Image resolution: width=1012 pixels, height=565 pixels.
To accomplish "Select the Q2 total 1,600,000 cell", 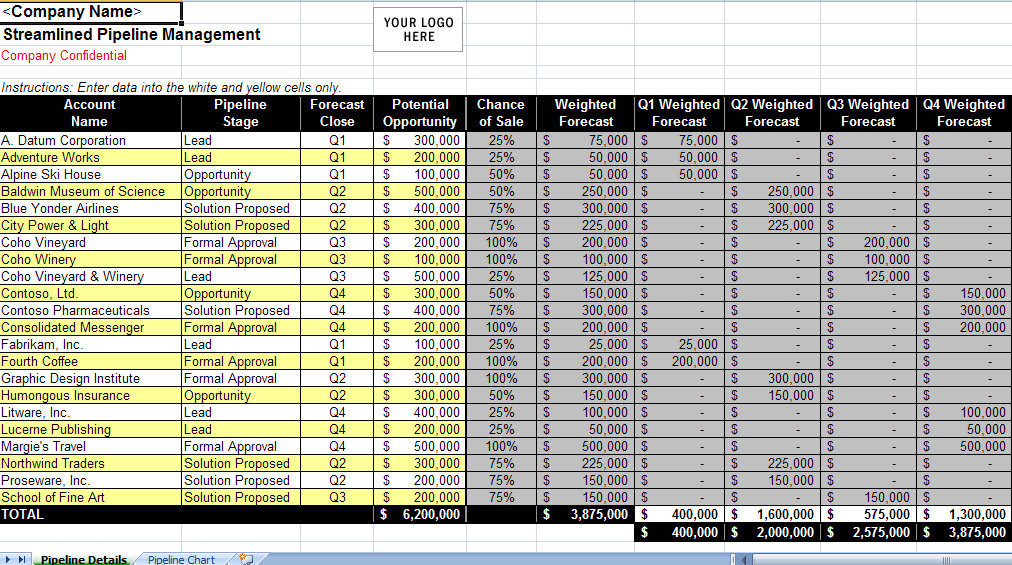I will click(772, 515).
